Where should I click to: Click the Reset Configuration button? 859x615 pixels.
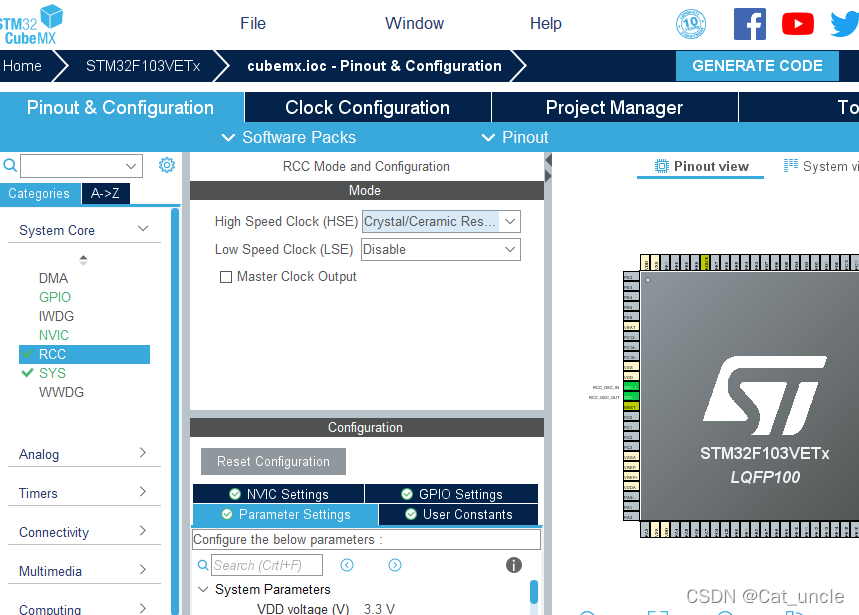pyautogui.click(x=273, y=461)
